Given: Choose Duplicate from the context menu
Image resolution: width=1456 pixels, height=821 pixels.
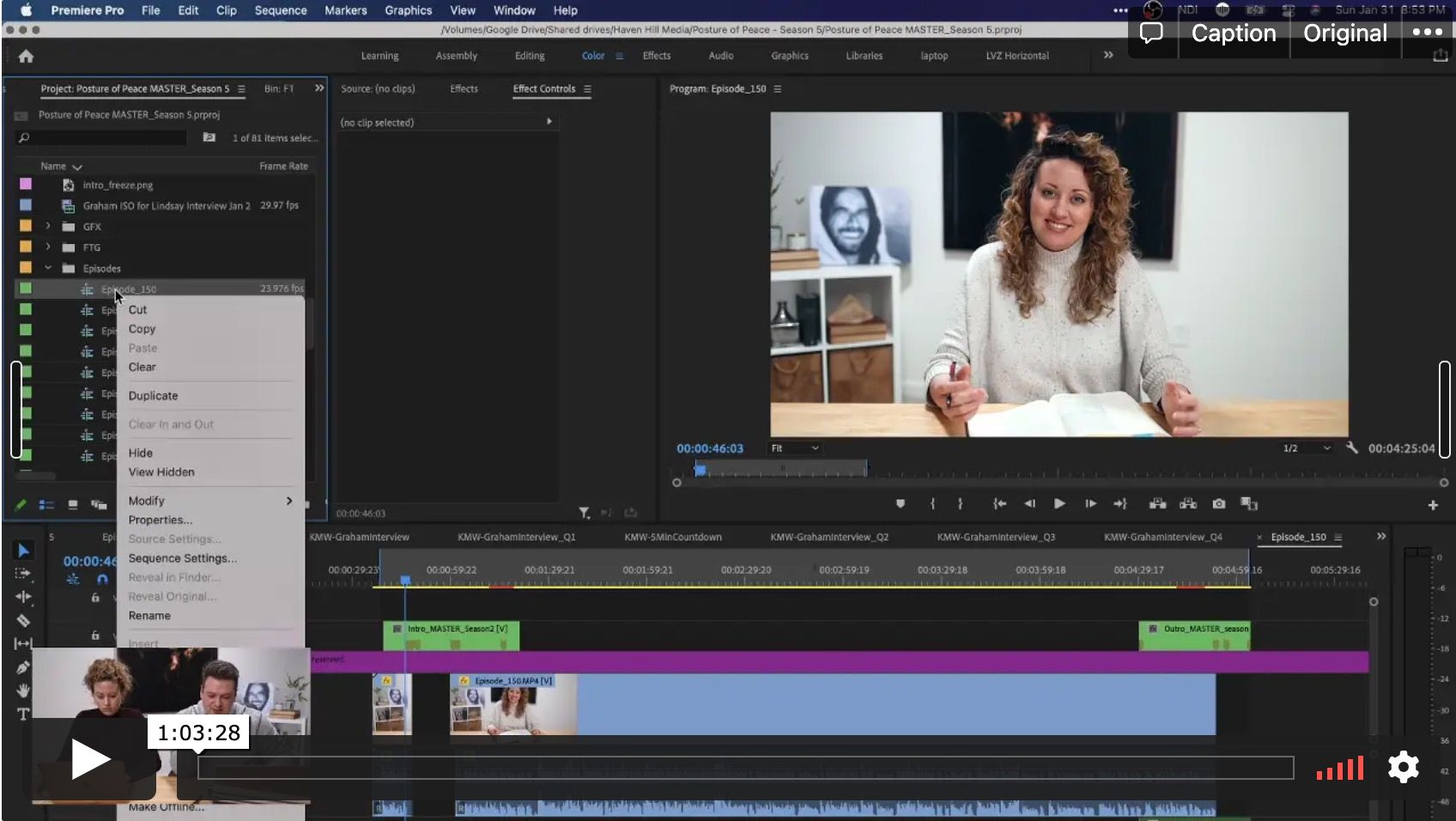Looking at the screenshot, I should 153,396.
